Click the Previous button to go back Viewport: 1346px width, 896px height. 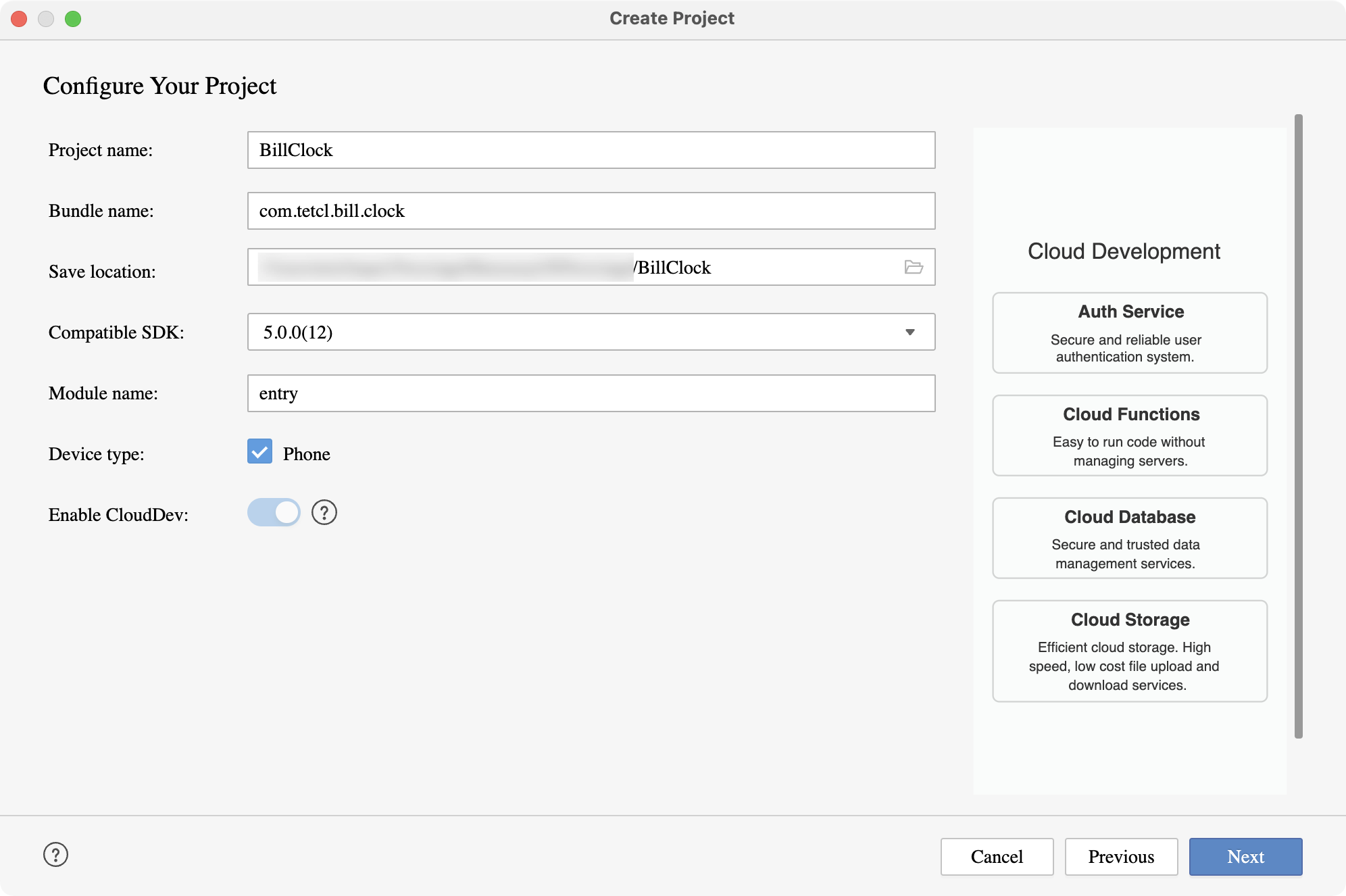(1120, 855)
